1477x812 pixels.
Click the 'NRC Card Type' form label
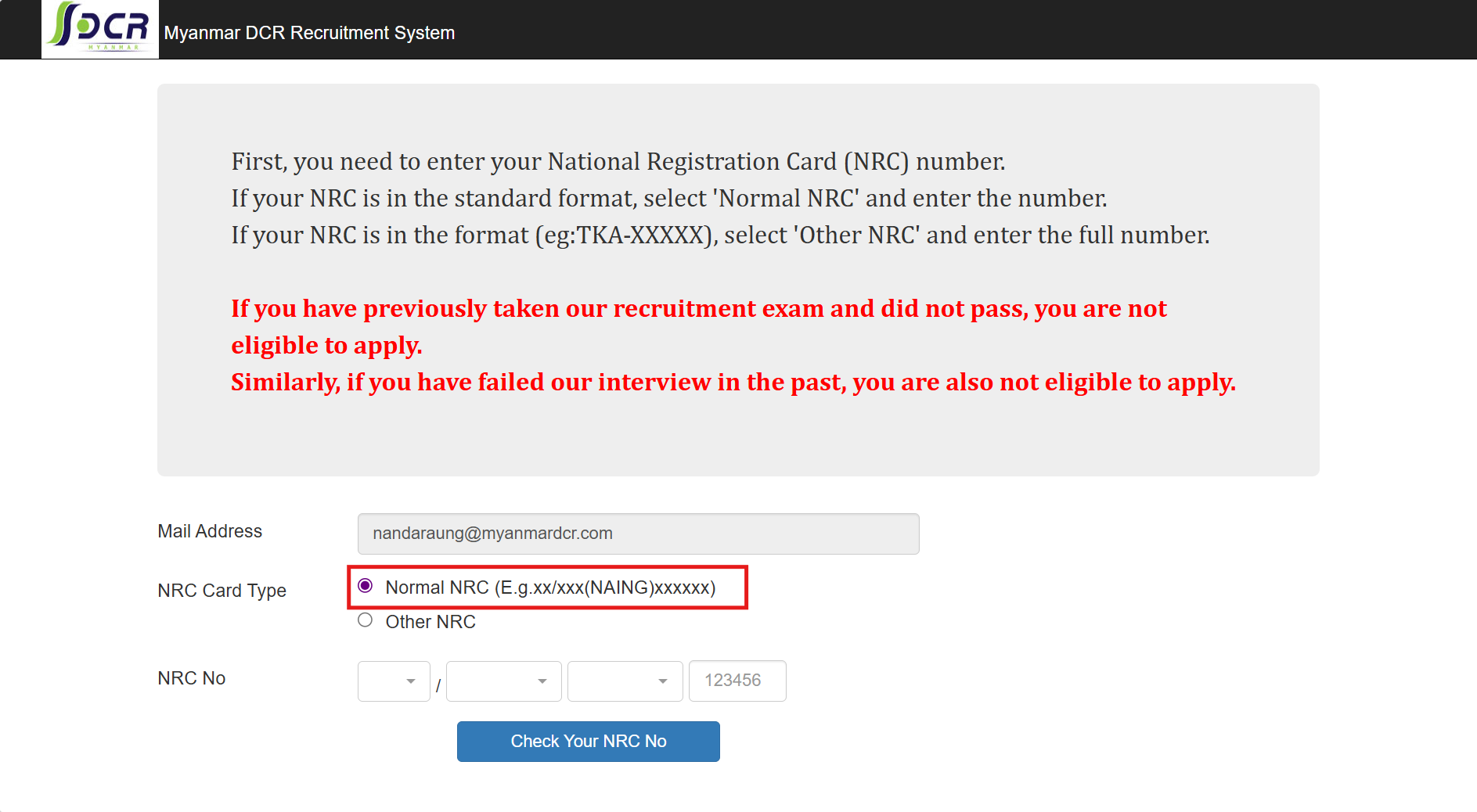(x=222, y=591)
